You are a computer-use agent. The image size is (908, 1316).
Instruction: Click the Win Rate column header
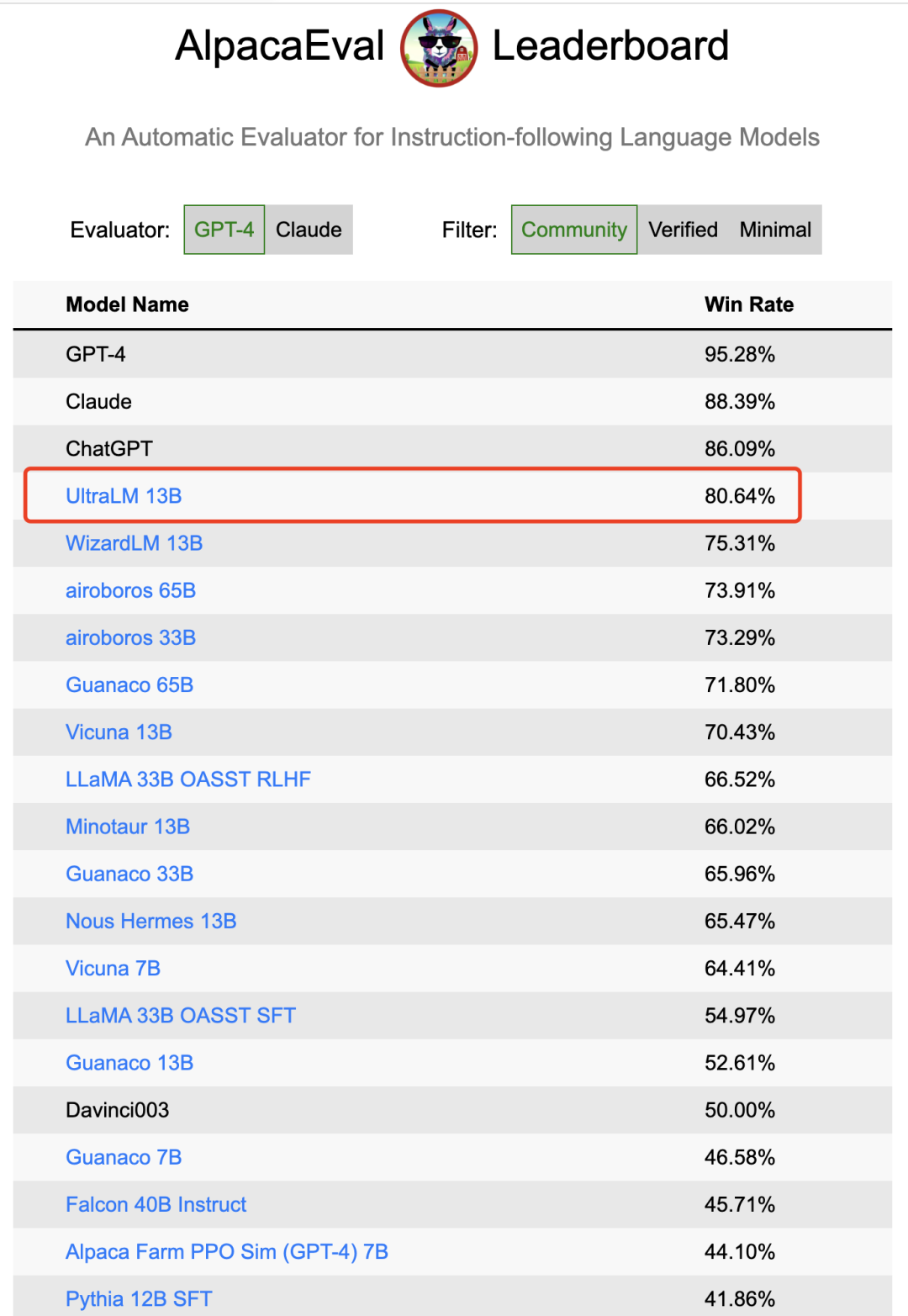(749, 304)
